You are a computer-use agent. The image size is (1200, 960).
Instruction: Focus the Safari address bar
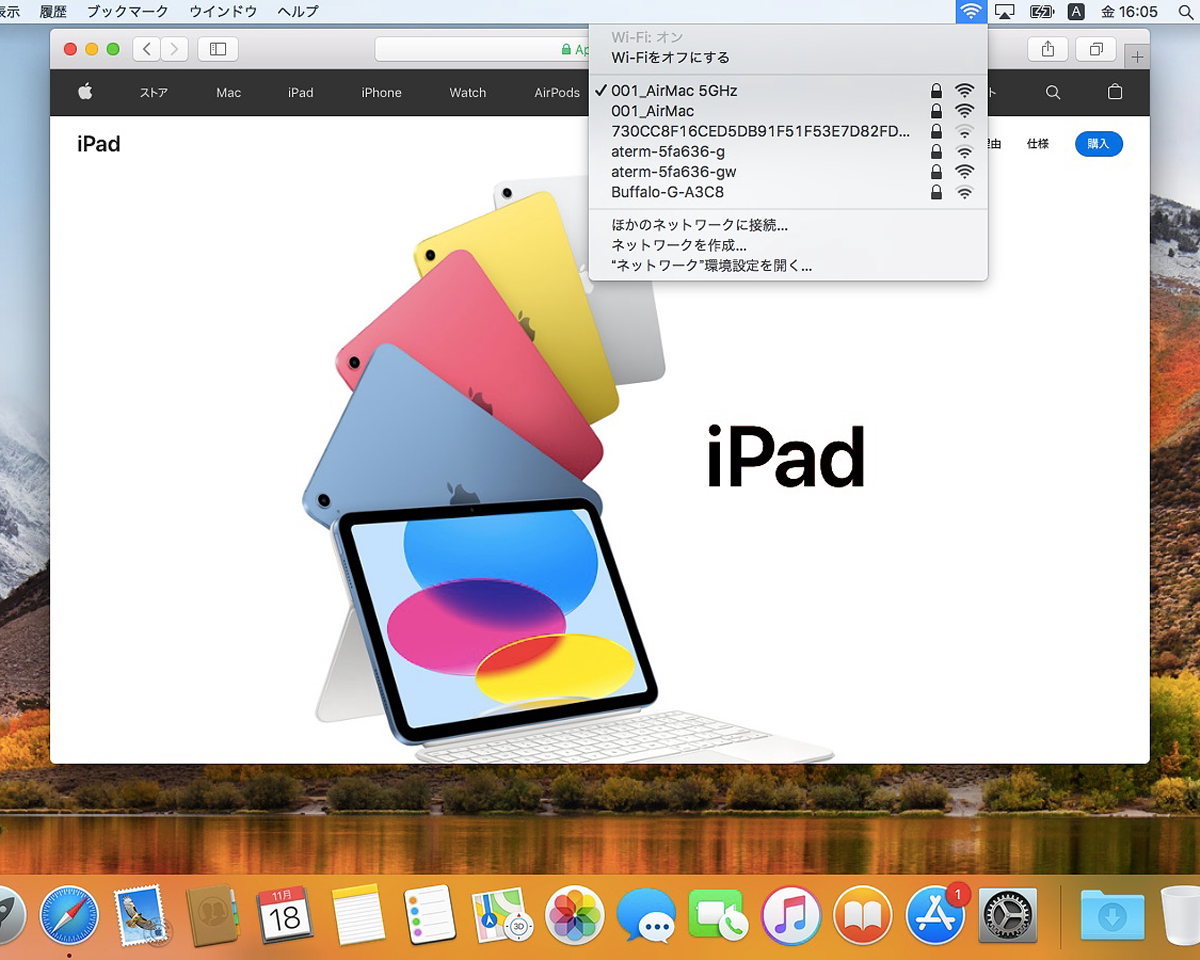pyautogui.click(x=482, y=49)
